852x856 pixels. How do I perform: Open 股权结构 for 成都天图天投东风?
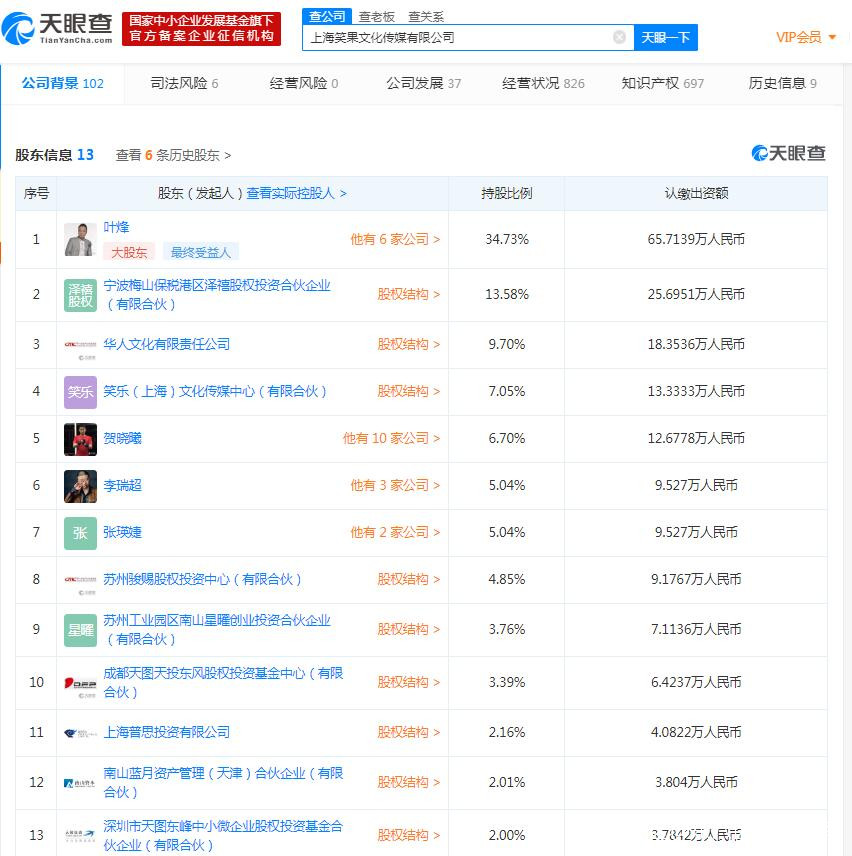coord(408,682)
